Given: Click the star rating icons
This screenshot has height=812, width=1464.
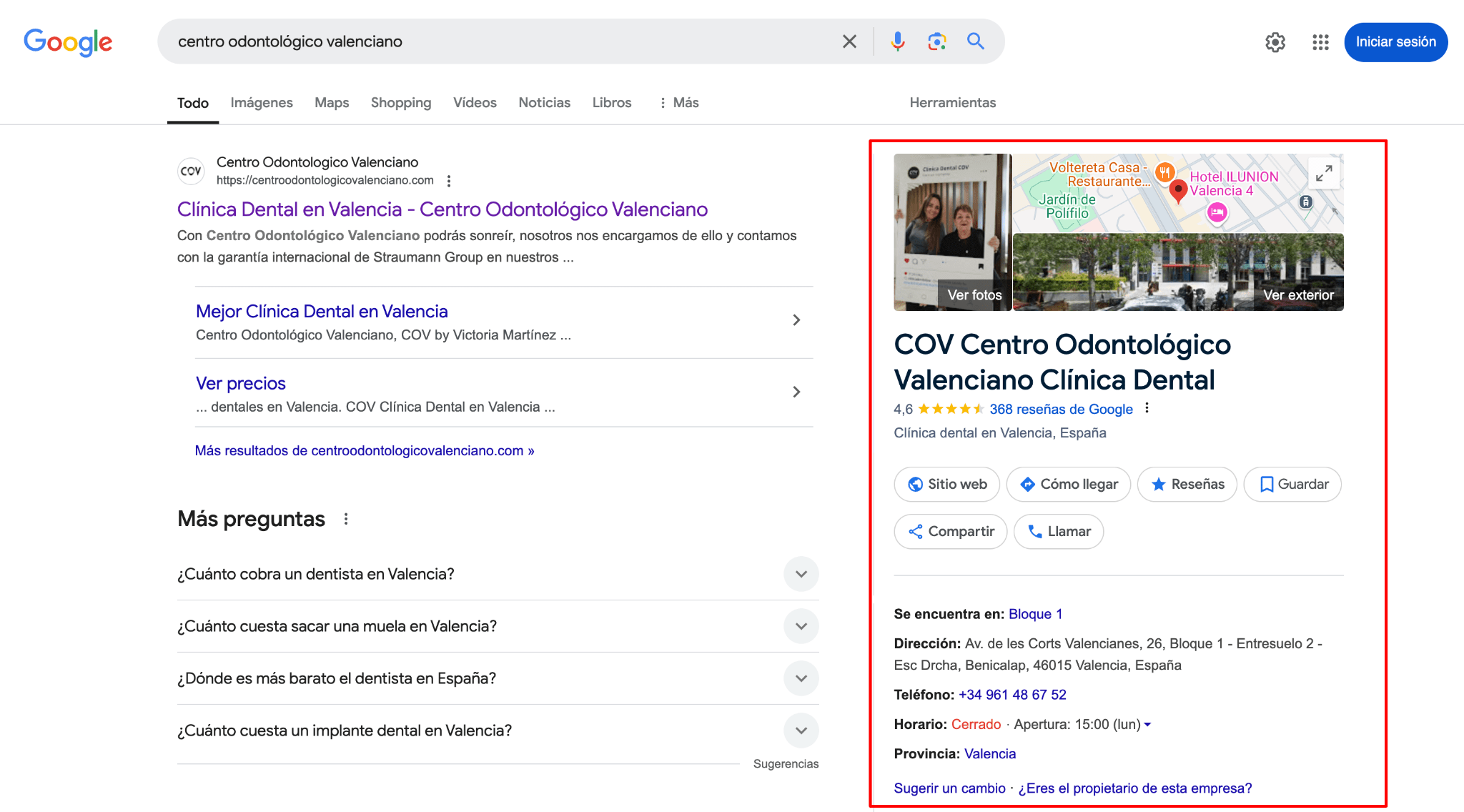Looking at the screenshot, I should click(x=951, y=409).
